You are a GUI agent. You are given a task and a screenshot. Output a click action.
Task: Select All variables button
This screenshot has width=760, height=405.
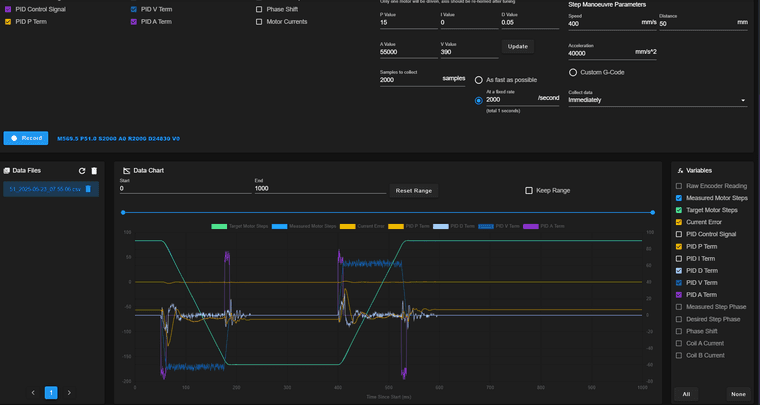[686, 394]
